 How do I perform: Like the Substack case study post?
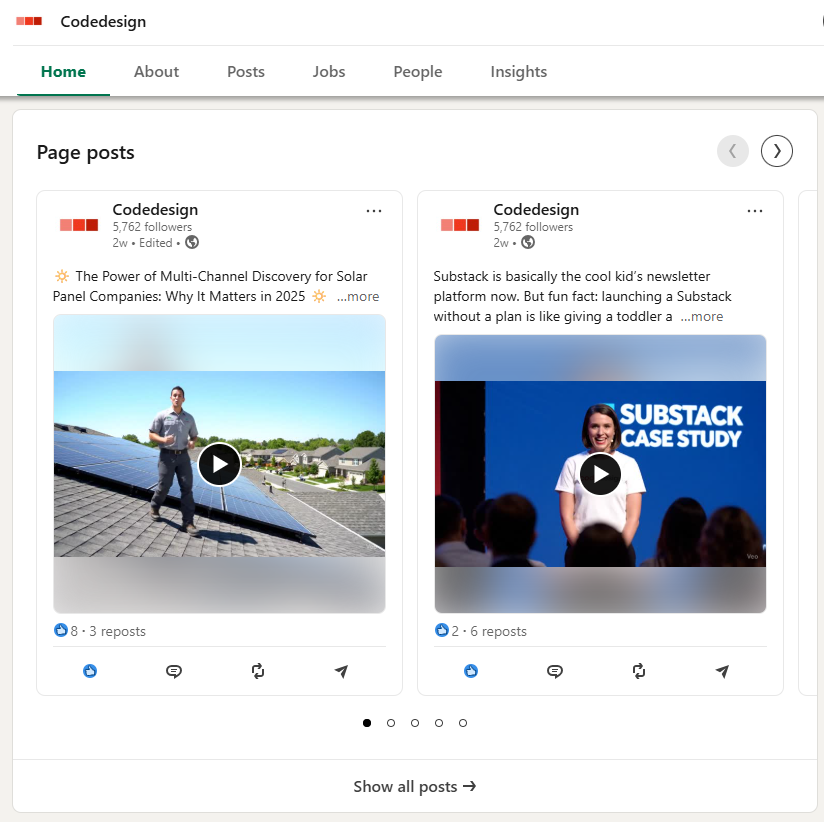click(x=471, y=671)
